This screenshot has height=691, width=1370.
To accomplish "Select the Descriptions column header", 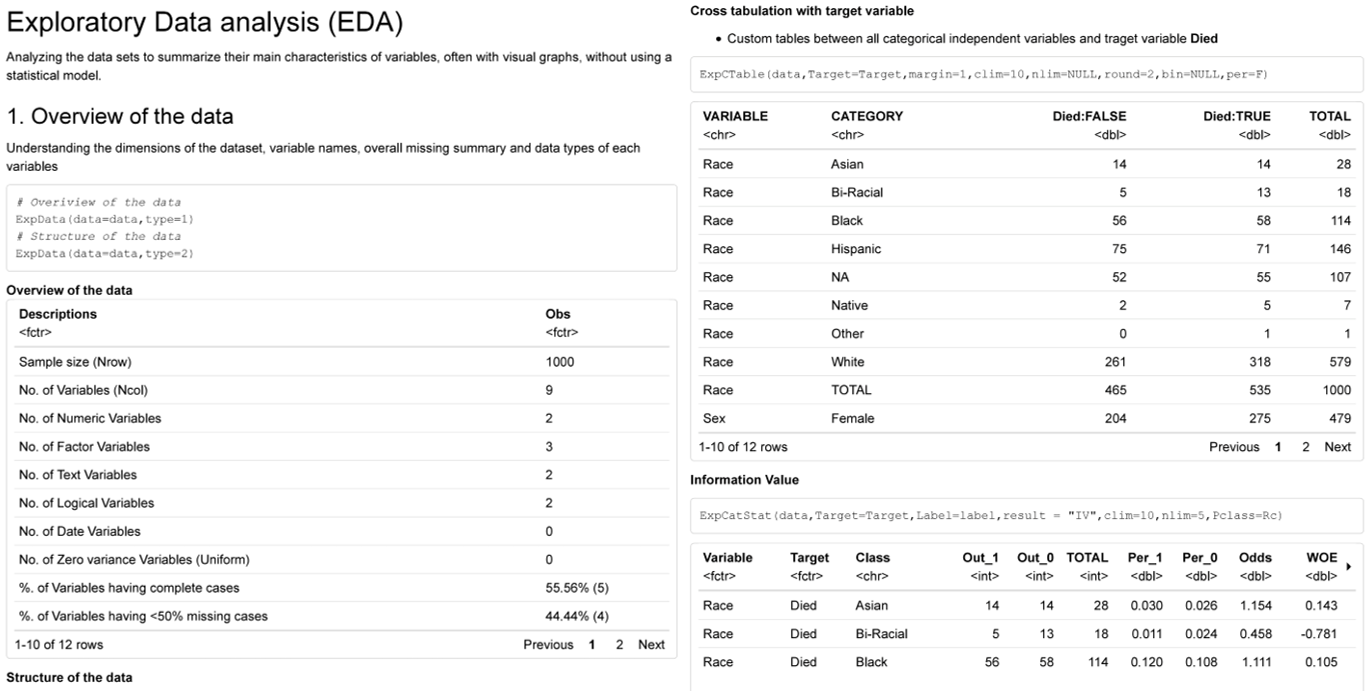I will coord(58,314).
